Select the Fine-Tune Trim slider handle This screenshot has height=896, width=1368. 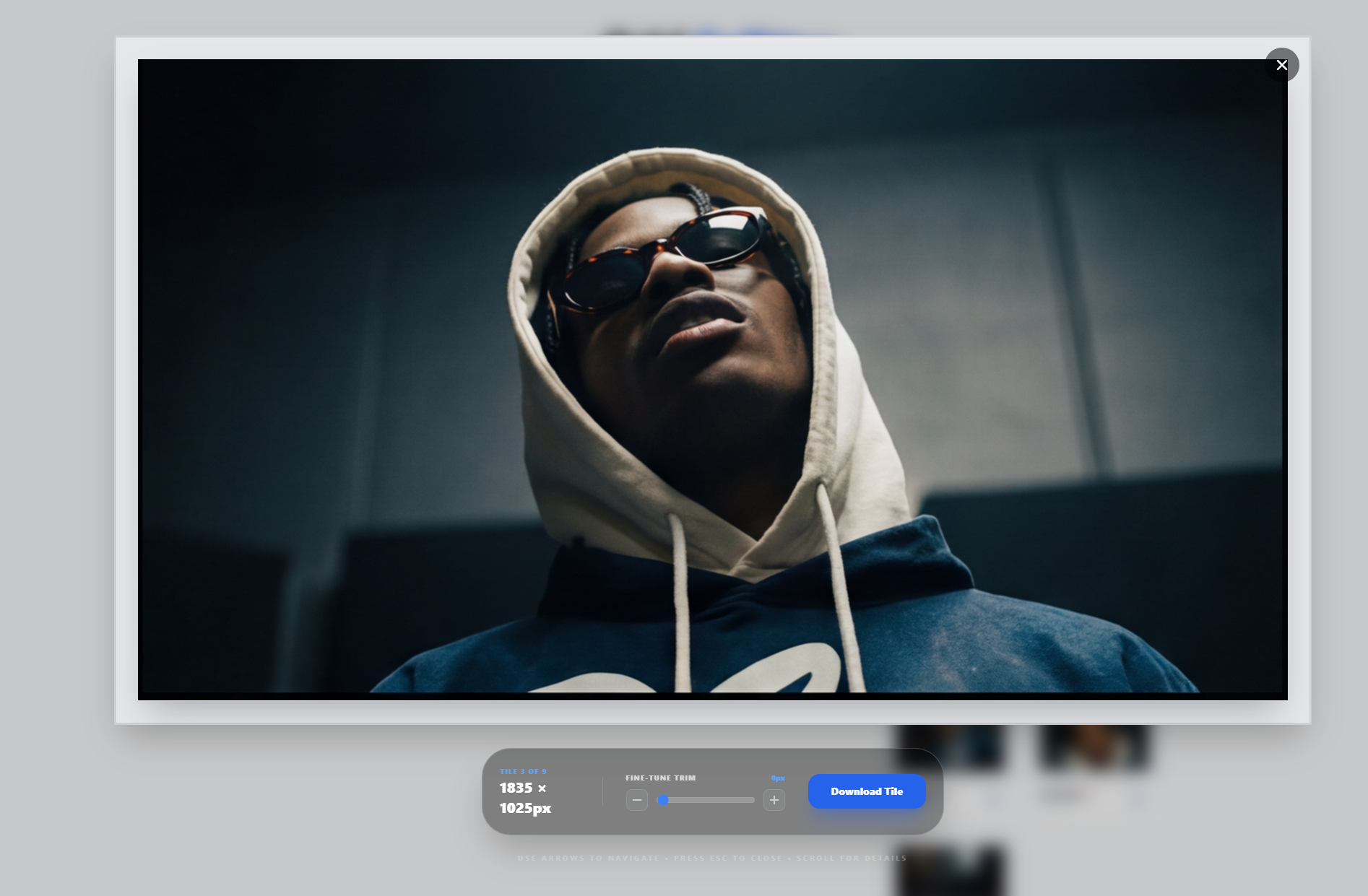coord(664,800)
